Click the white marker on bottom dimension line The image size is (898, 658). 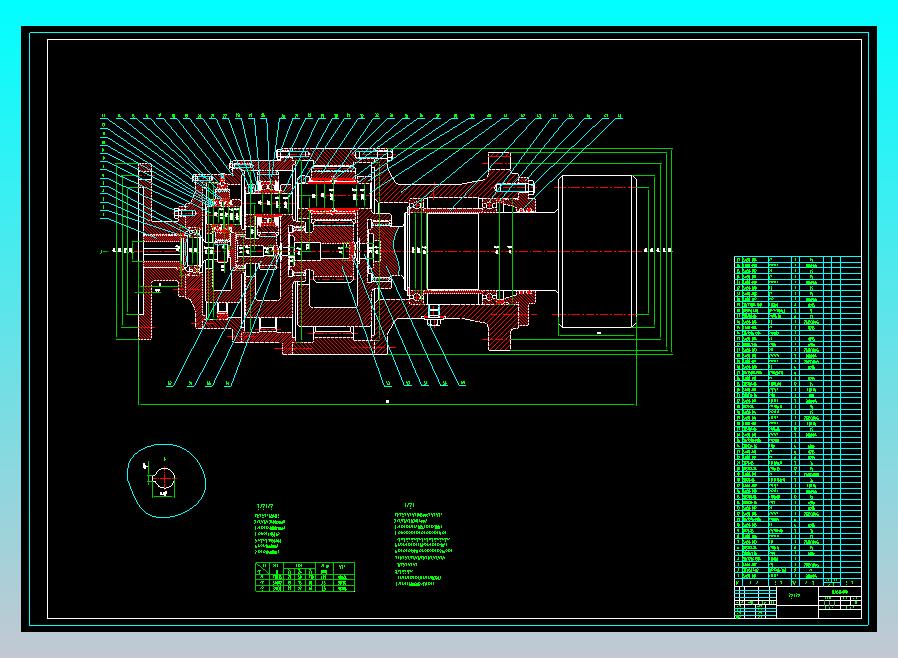[387, 400]
